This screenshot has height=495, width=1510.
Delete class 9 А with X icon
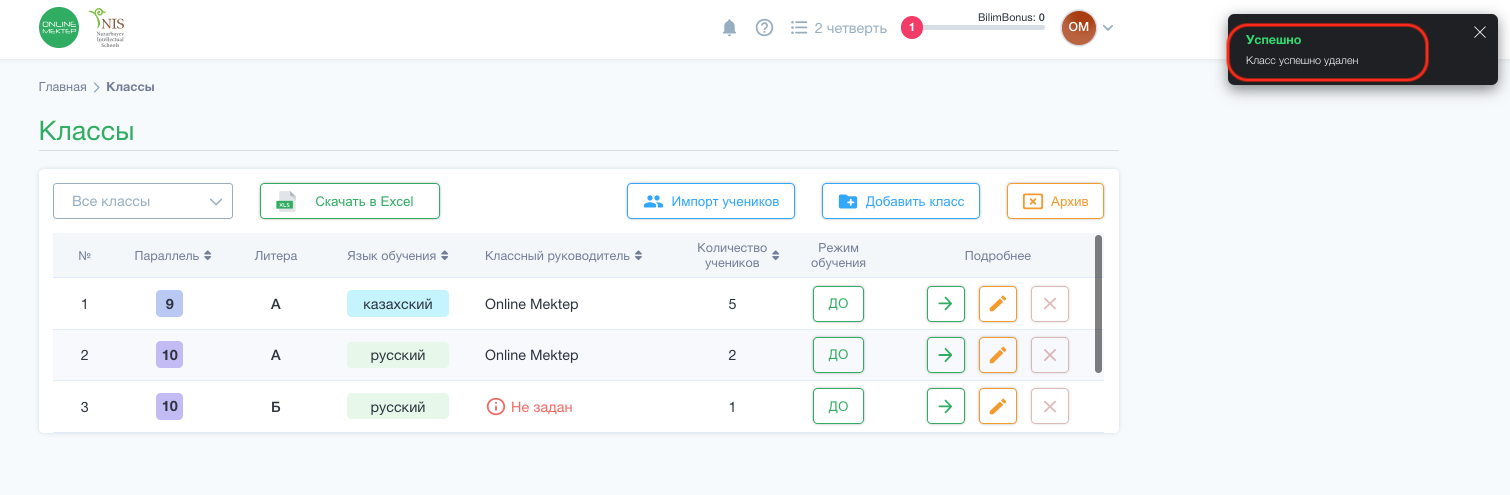(x=1050, y=303)
